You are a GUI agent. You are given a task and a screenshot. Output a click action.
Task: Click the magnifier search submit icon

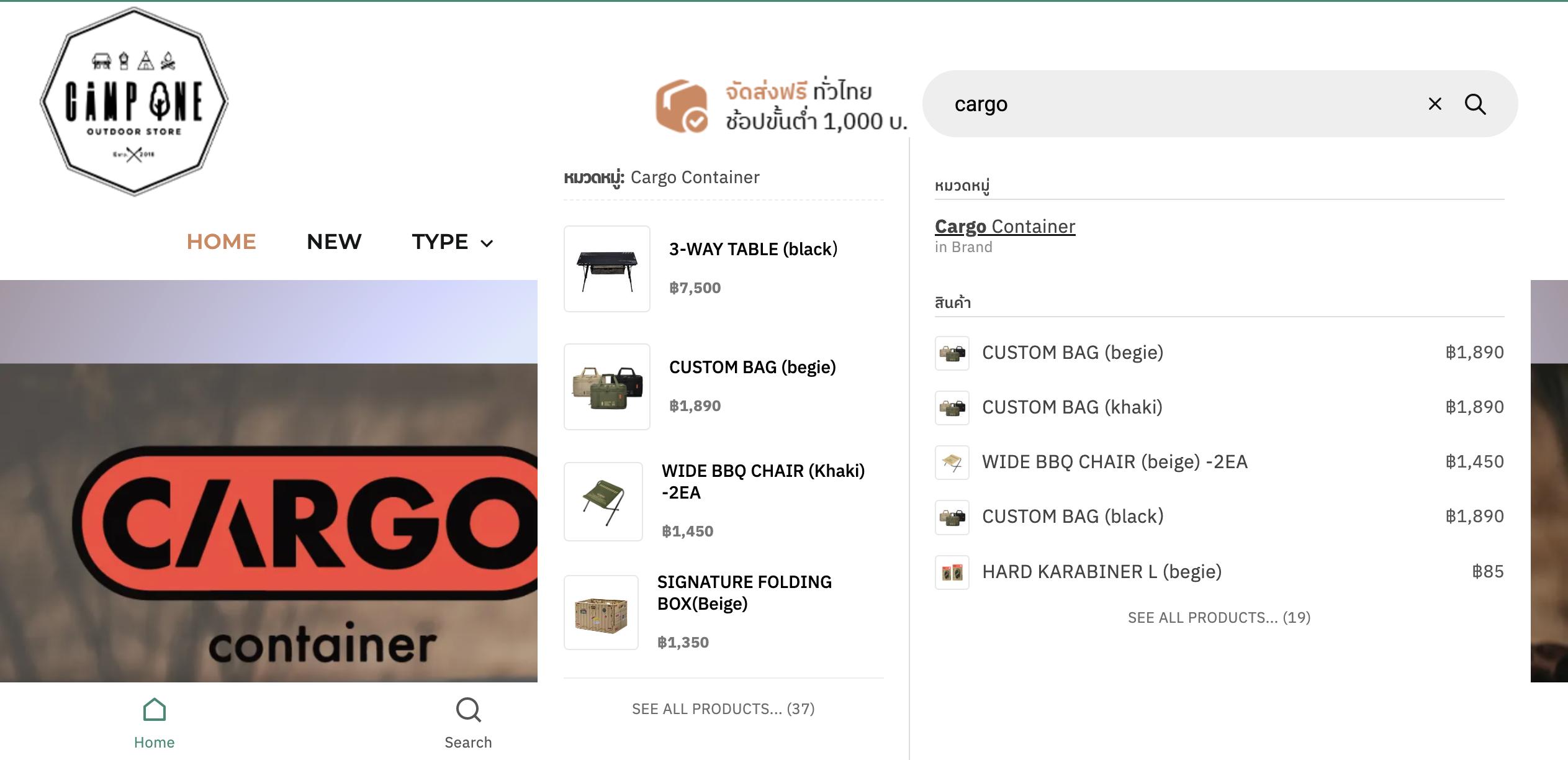click(x=1475, y=104)
